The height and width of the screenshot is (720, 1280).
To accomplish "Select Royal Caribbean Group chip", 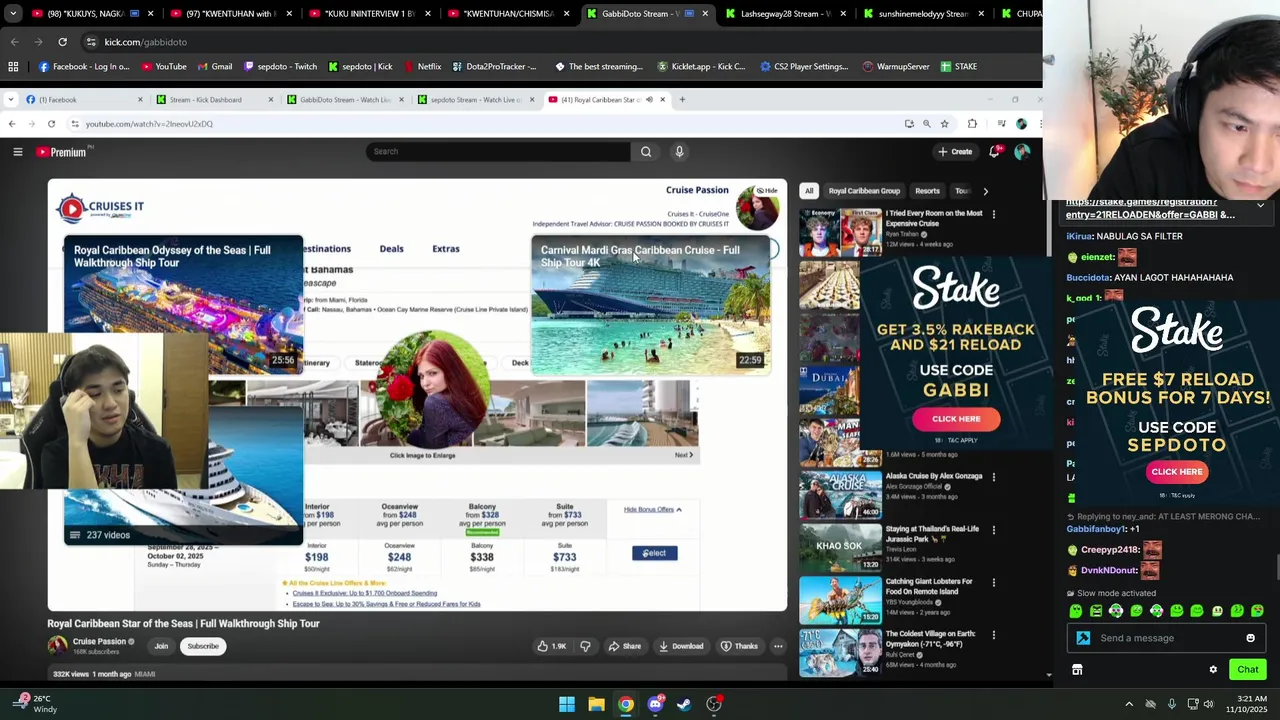I will coord(864,191).
